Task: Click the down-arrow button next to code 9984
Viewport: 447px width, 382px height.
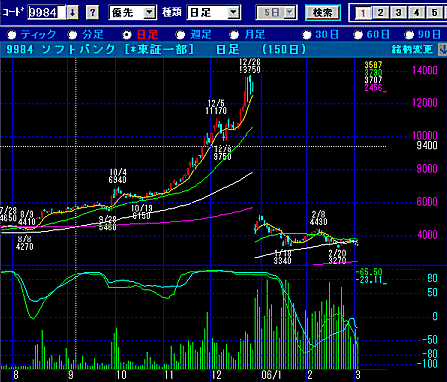Action: click(x=72, y=13)
